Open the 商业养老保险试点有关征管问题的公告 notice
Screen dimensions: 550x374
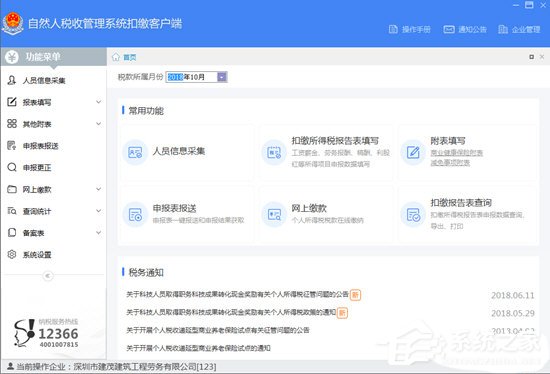point(218,330)
